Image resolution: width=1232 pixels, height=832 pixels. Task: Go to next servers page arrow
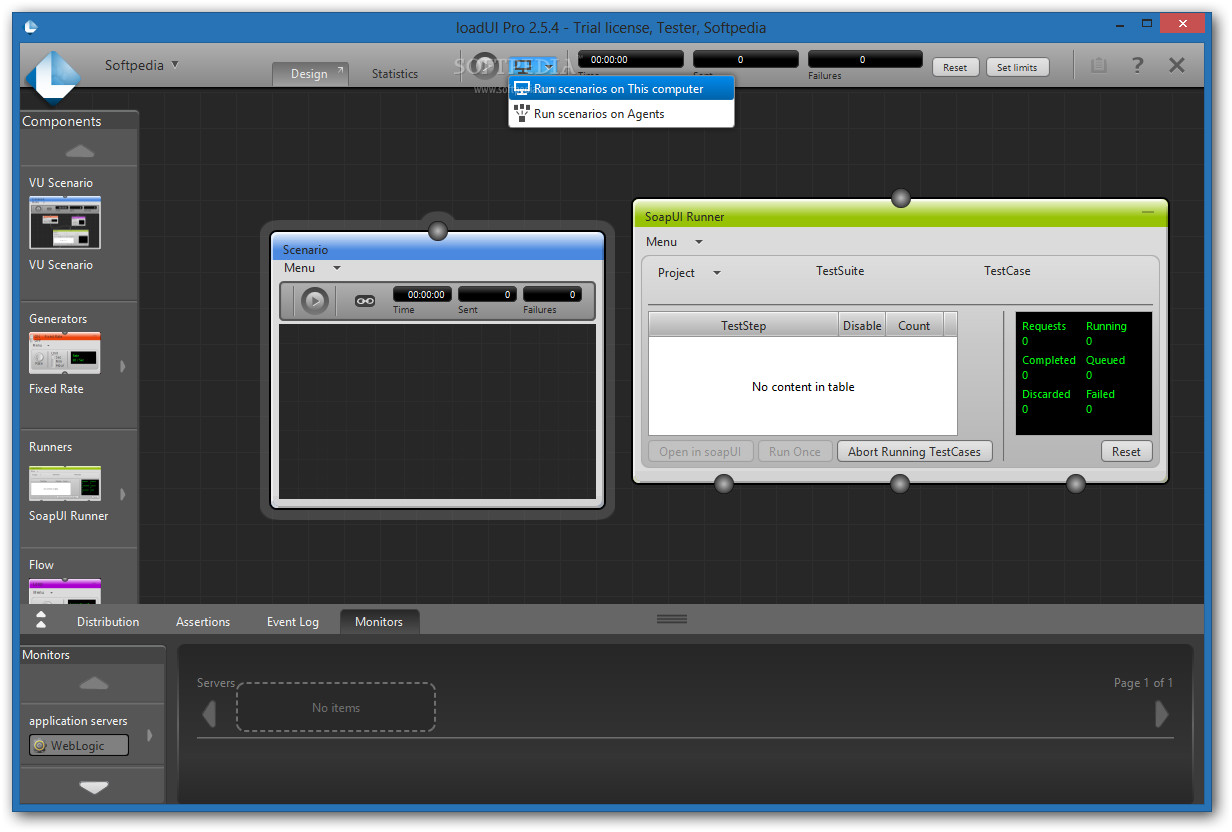pyautogui.click(x=1161, y=714)
